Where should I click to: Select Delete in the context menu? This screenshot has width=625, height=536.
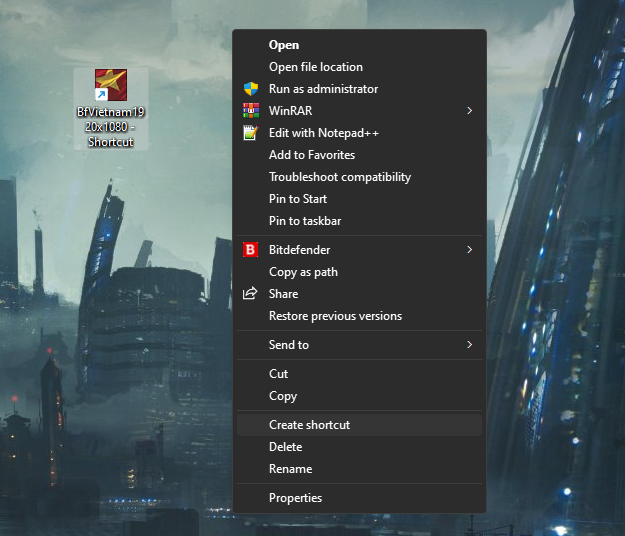coord(285,447)
